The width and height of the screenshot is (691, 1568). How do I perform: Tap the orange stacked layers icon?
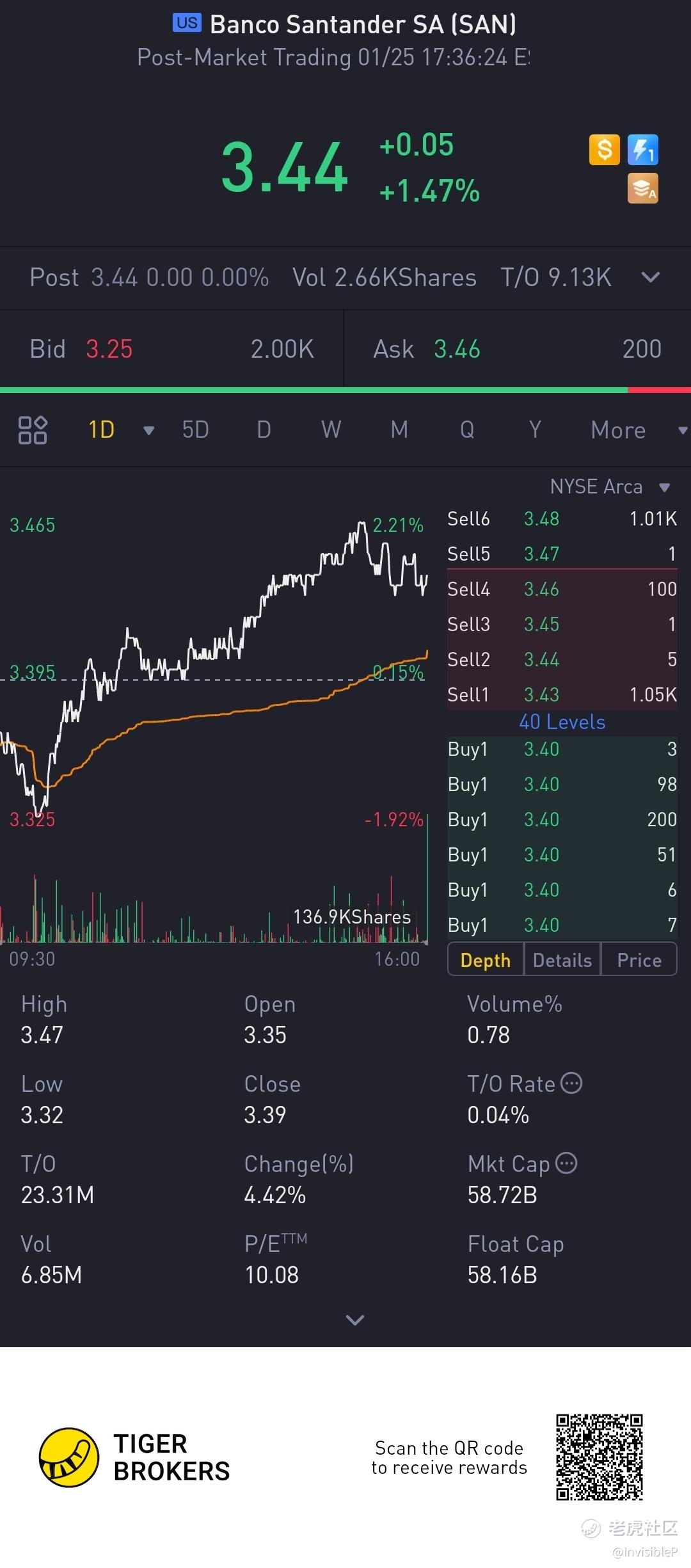pos(643,189)
